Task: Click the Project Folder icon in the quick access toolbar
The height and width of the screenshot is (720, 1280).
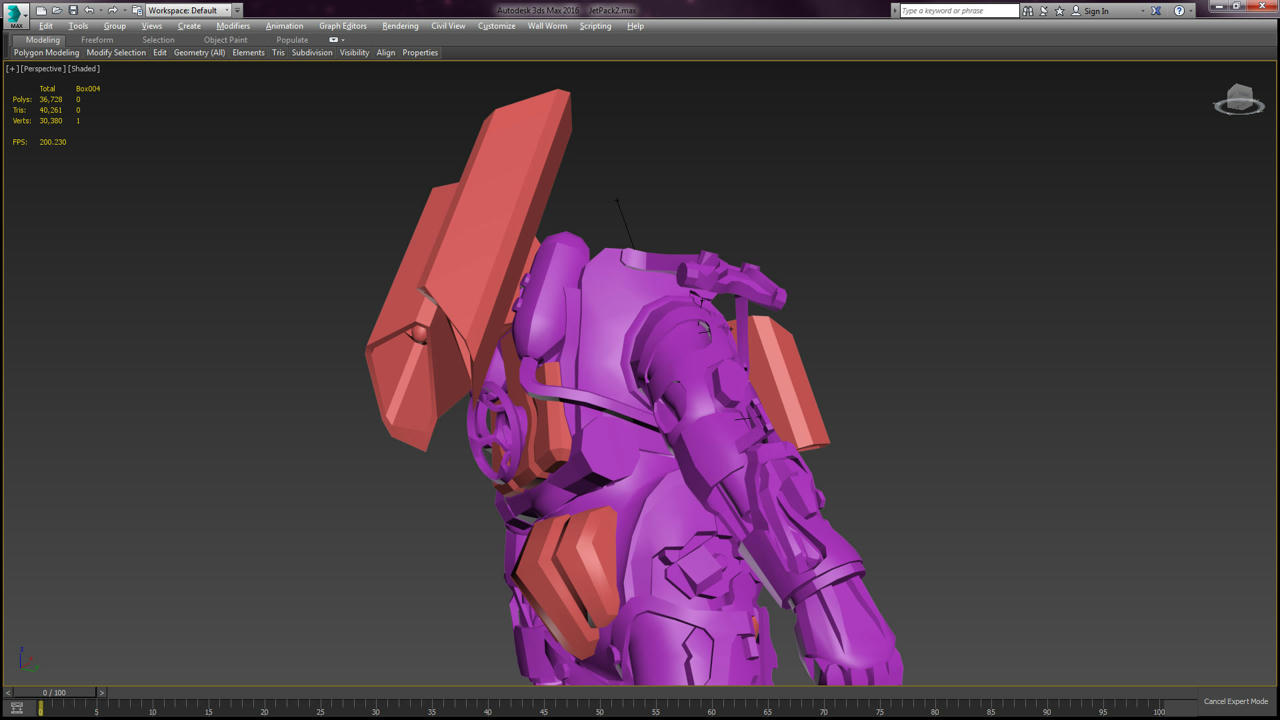Action: pos(137,11)
